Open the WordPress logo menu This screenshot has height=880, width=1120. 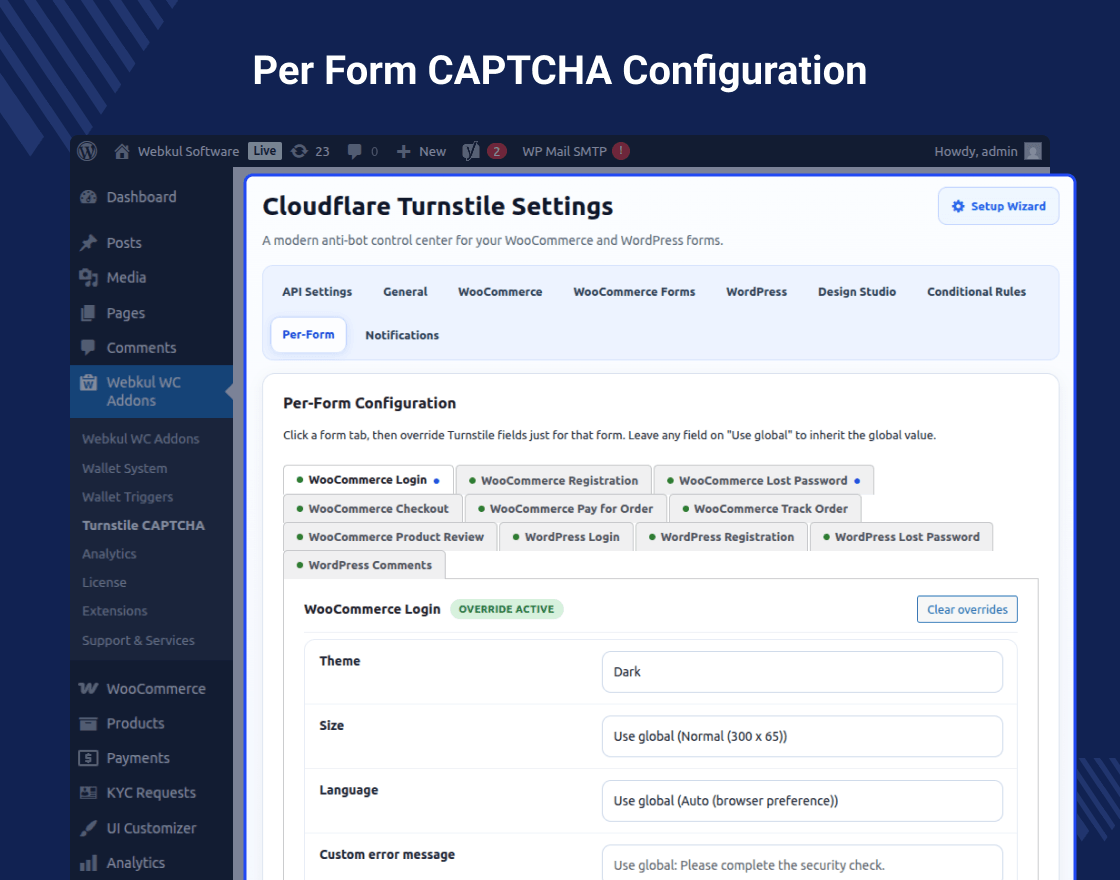pyautogui.click(x=87, y=151)
